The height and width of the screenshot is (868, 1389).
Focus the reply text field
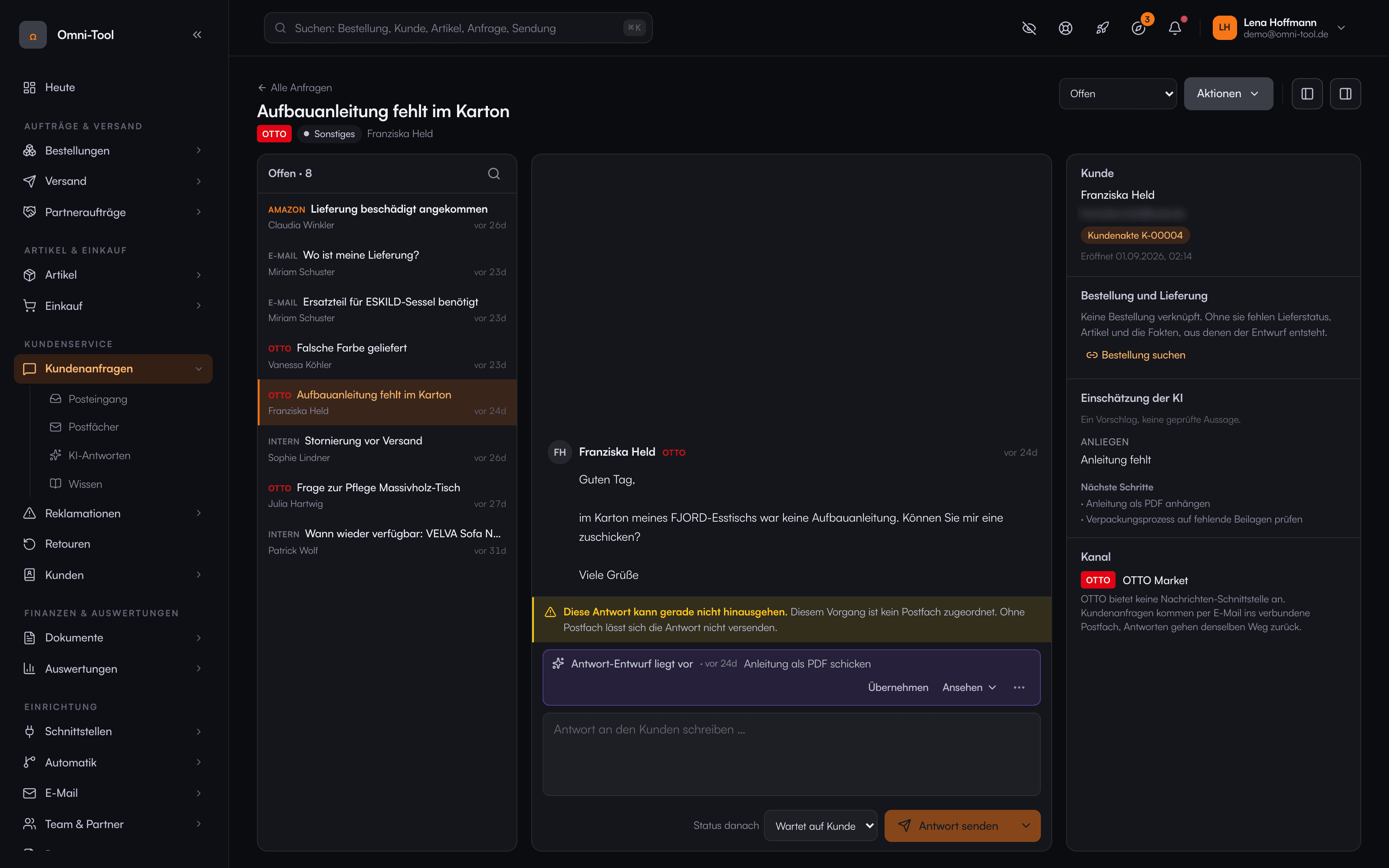pyautogui.click(x=791, y=754)
